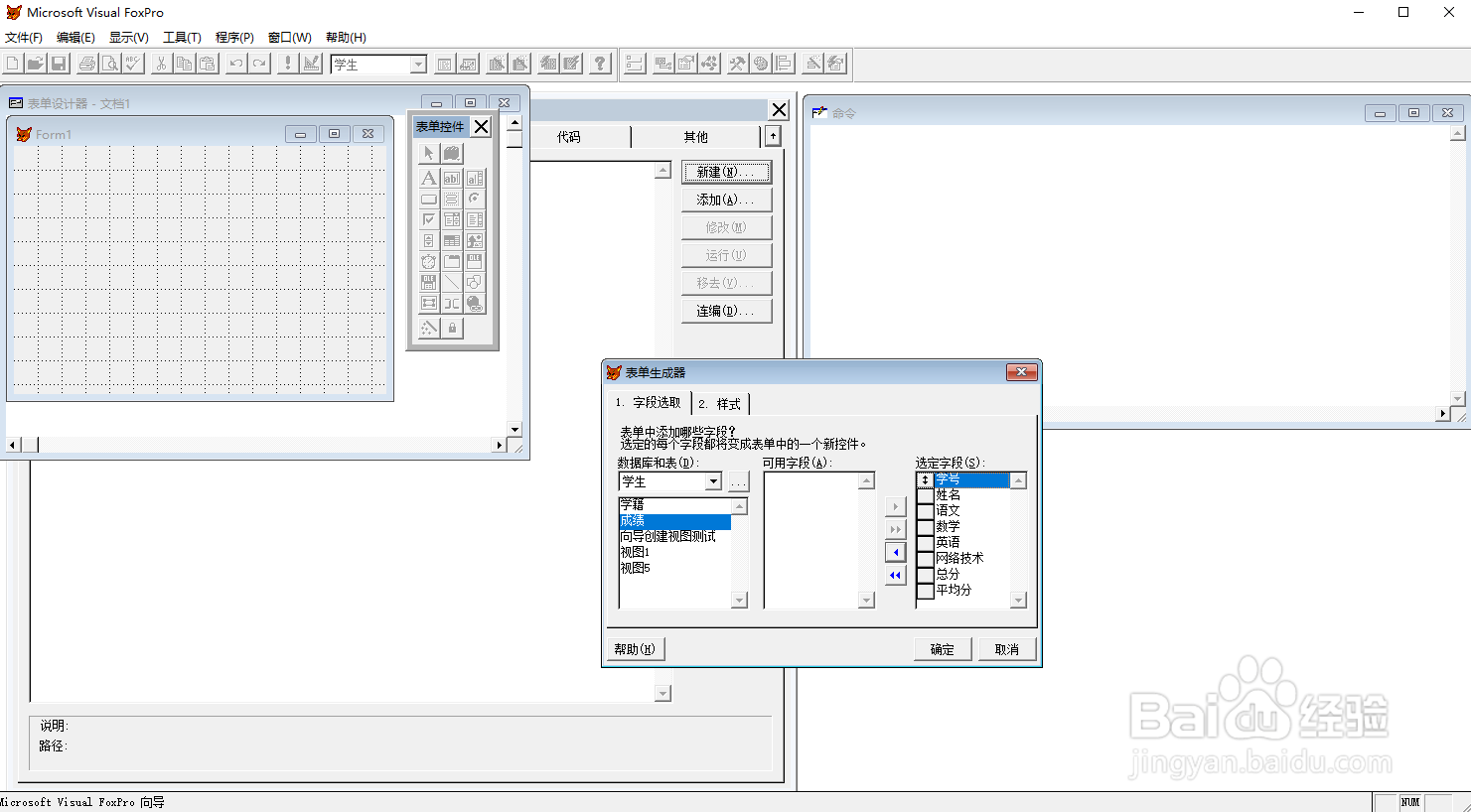
Task: Select the Grid control tool
Action: [x=451, y=240]
